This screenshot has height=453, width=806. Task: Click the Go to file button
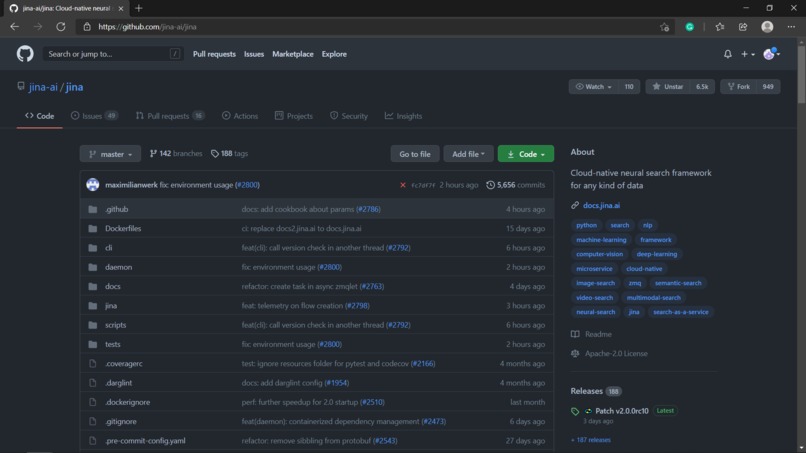point(415,154)
